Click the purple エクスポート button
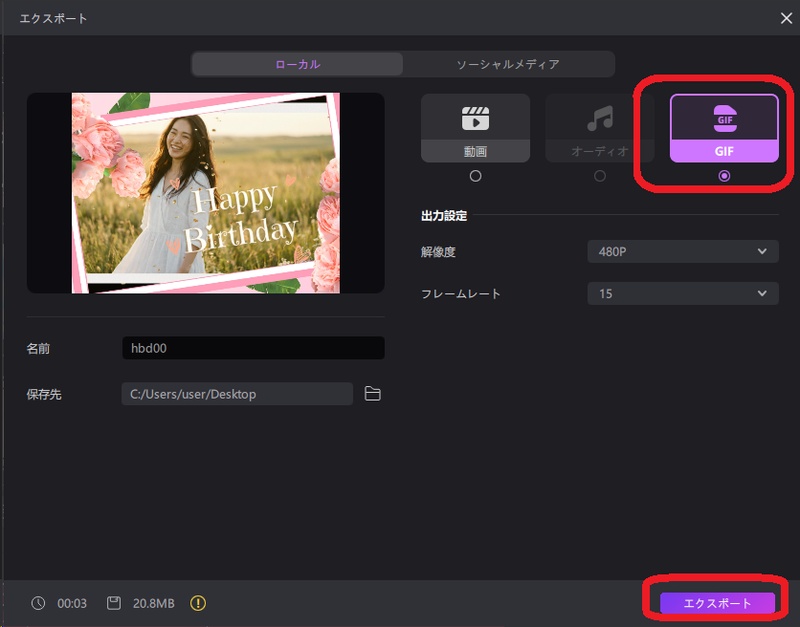Image resolution: width=800 pixels, height=627 pixels. pyautogui.click(x=717, y=604)
